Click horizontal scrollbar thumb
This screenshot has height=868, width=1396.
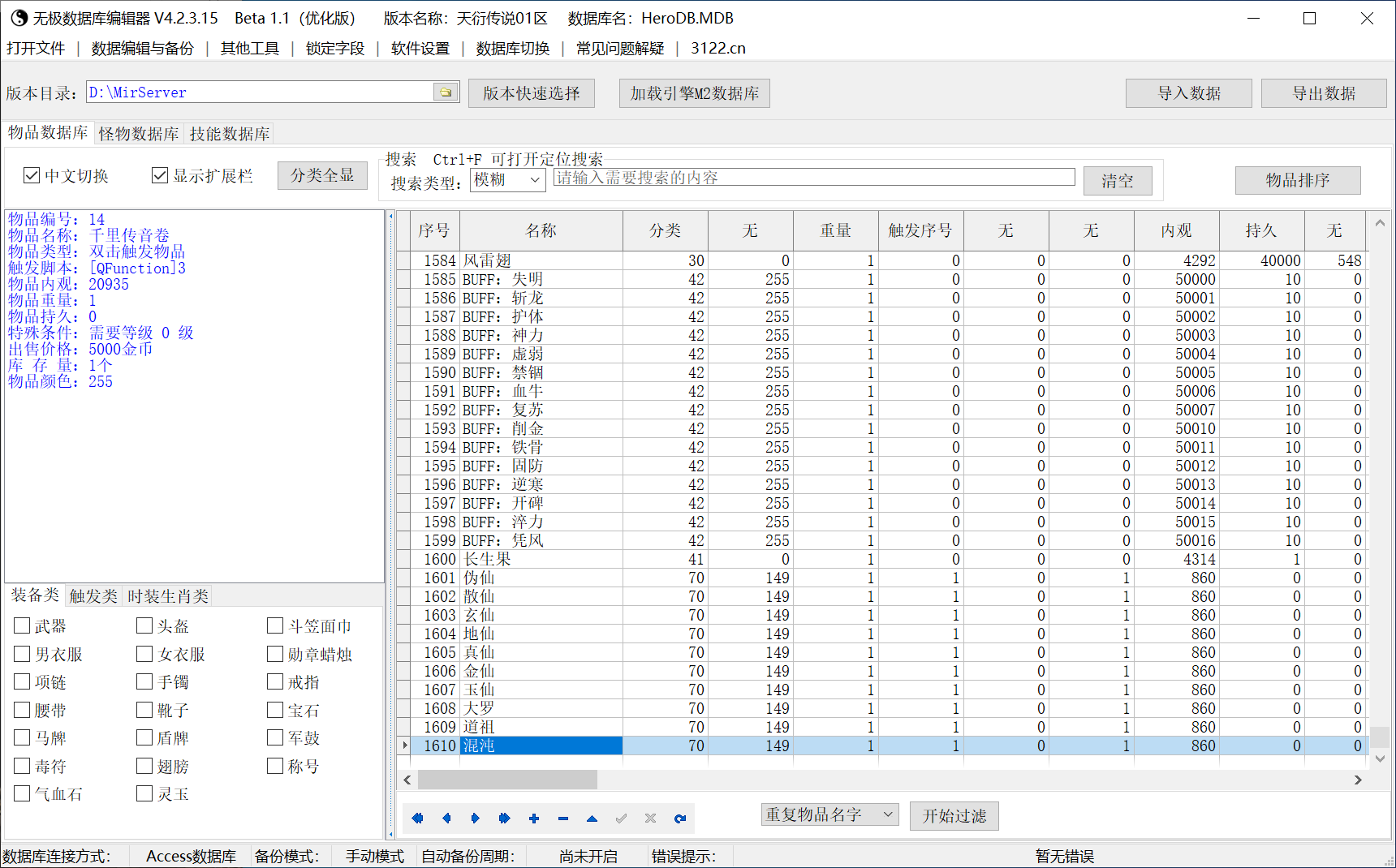click(507, 780)
